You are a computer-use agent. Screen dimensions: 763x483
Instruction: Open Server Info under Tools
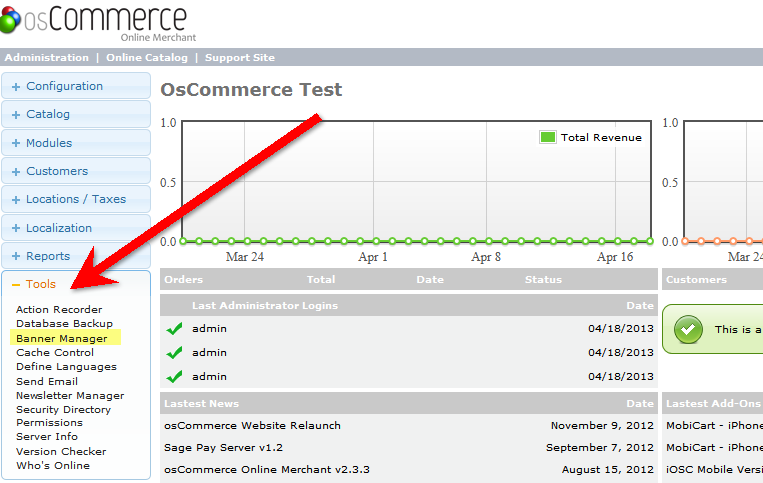(47, 436)
